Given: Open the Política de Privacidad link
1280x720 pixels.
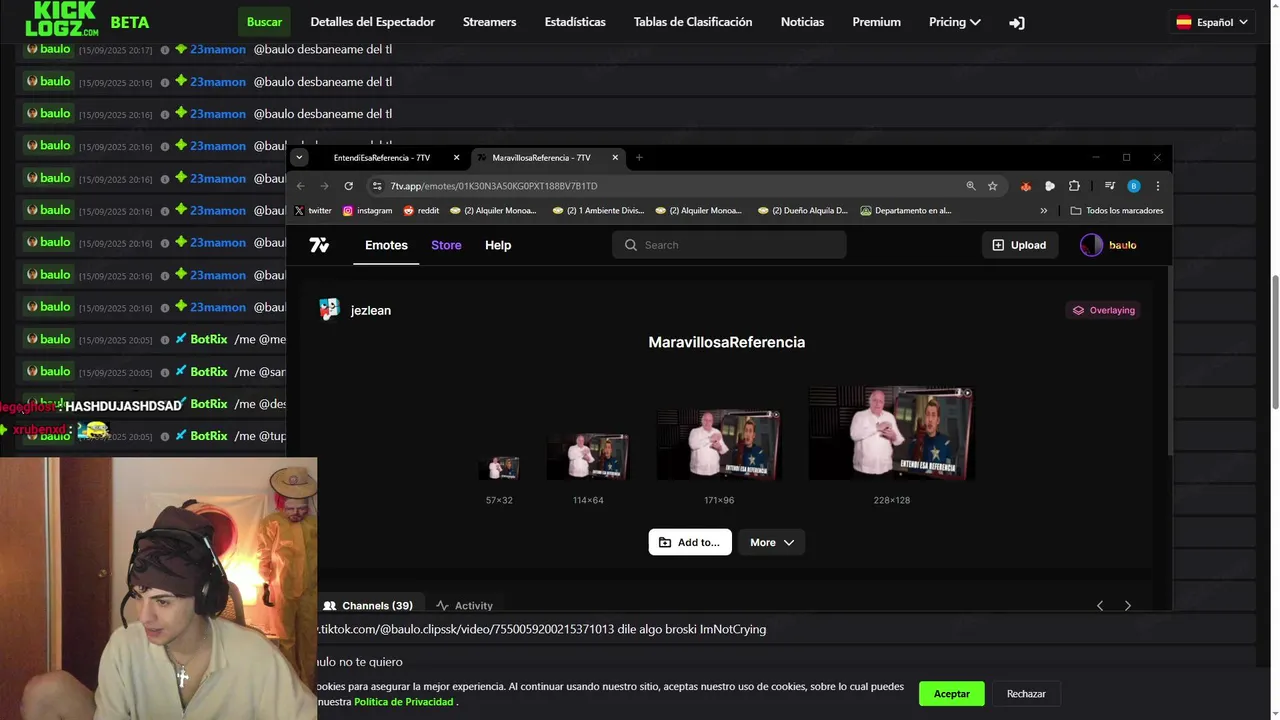Looking at the screenshot, I should (404, 702).
